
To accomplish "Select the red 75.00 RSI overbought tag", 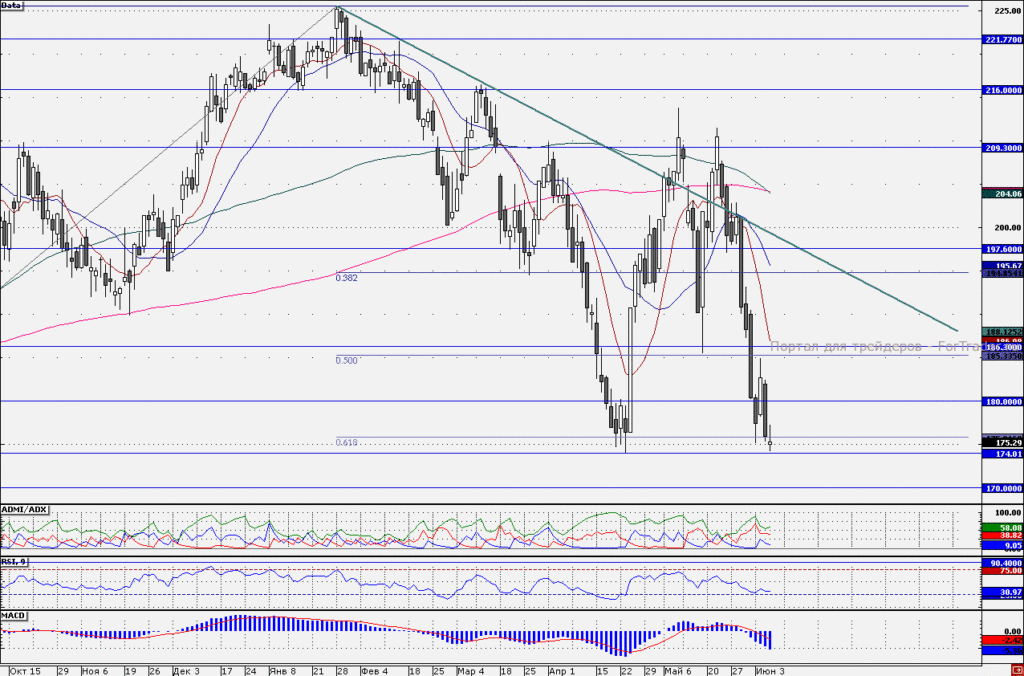I will coord(1002,571).
